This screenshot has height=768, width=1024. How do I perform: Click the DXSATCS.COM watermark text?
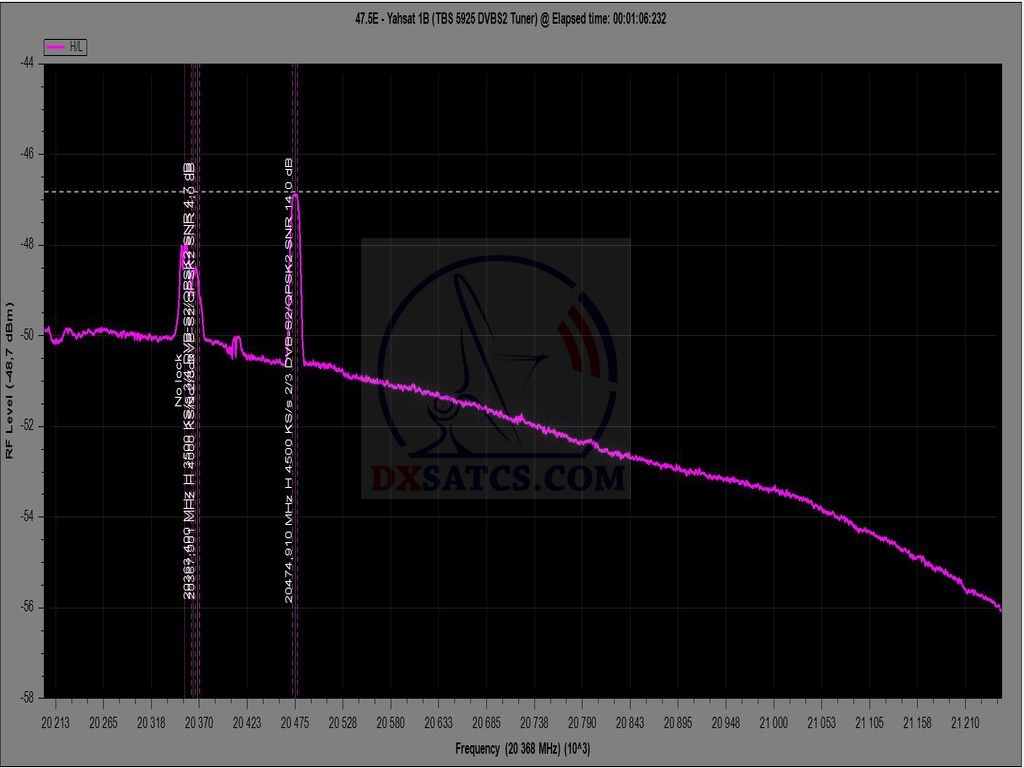click(x=497, y=478)
